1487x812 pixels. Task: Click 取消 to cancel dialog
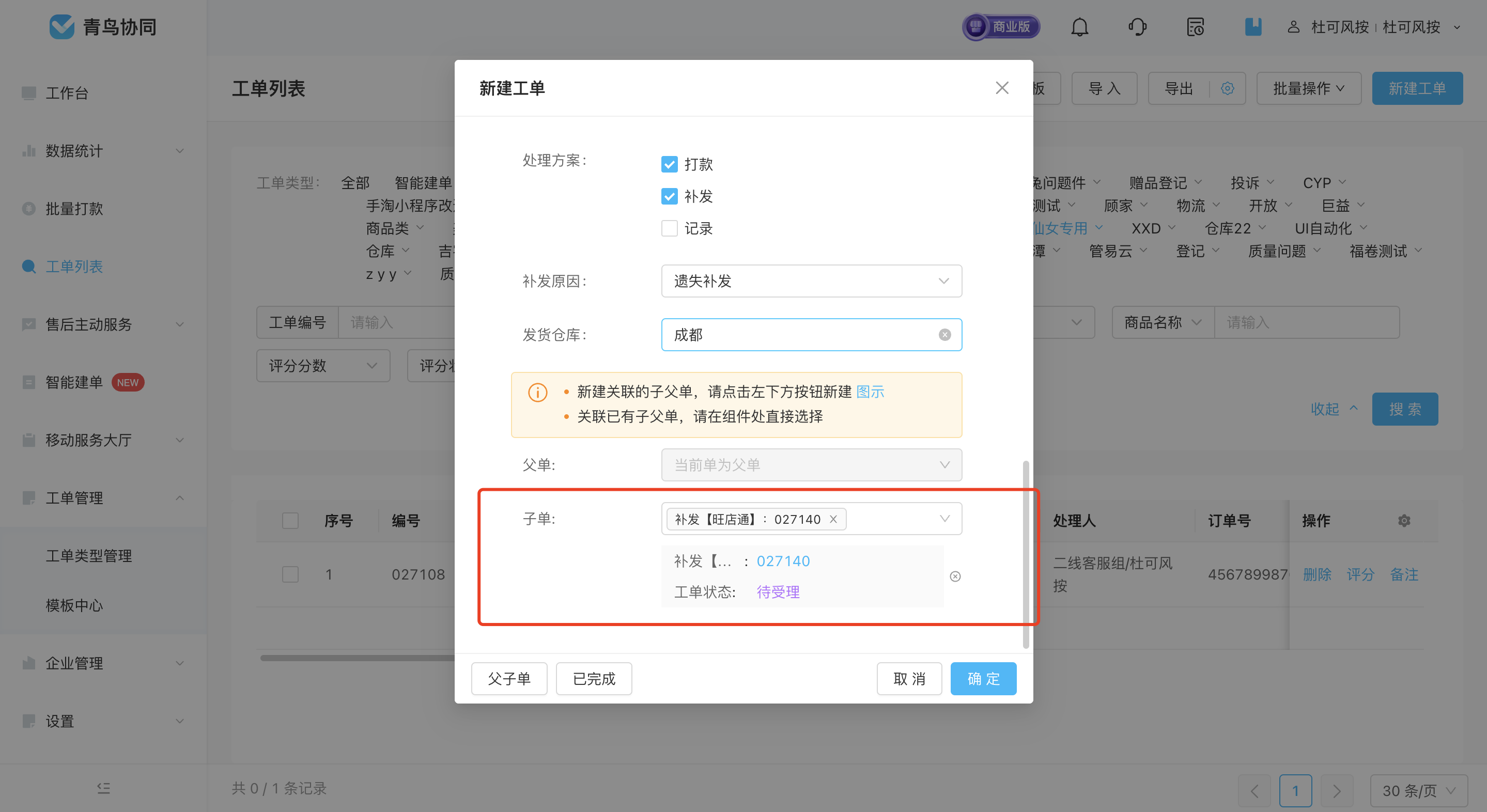[x=909, y=679]
